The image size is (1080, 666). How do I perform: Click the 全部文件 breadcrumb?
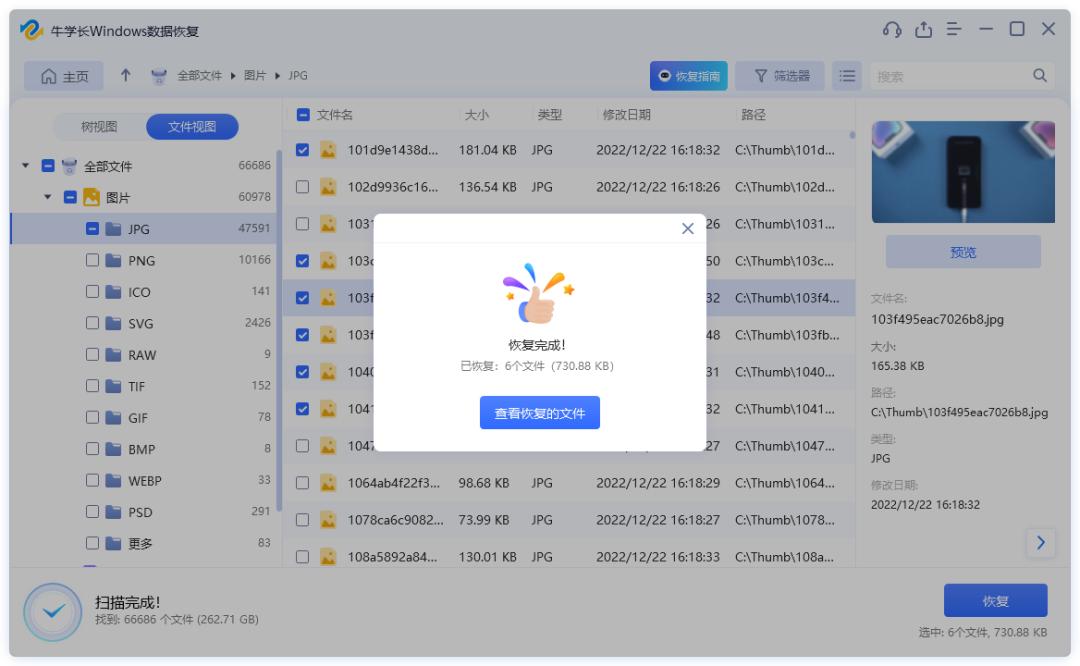[x=199, y=76]
